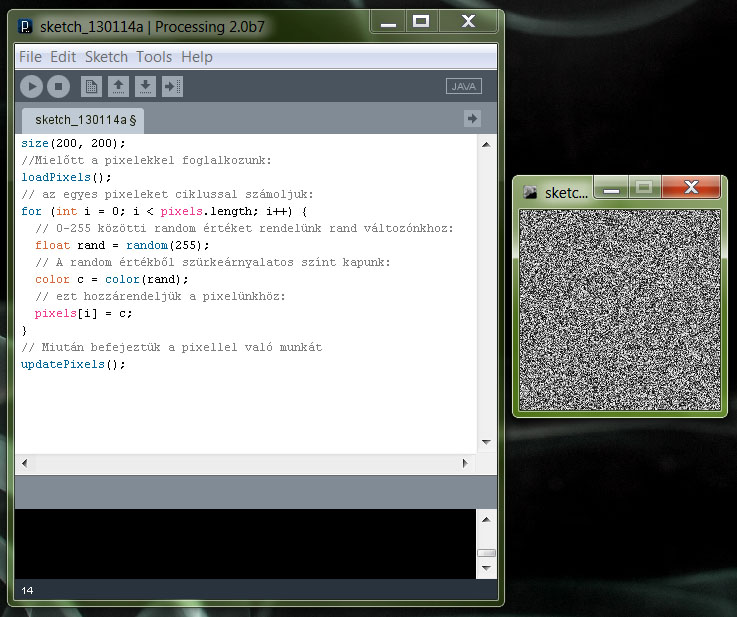This screenshot has height=617, width=737.
Task: Open the Help menu
Action: (197, 57)
